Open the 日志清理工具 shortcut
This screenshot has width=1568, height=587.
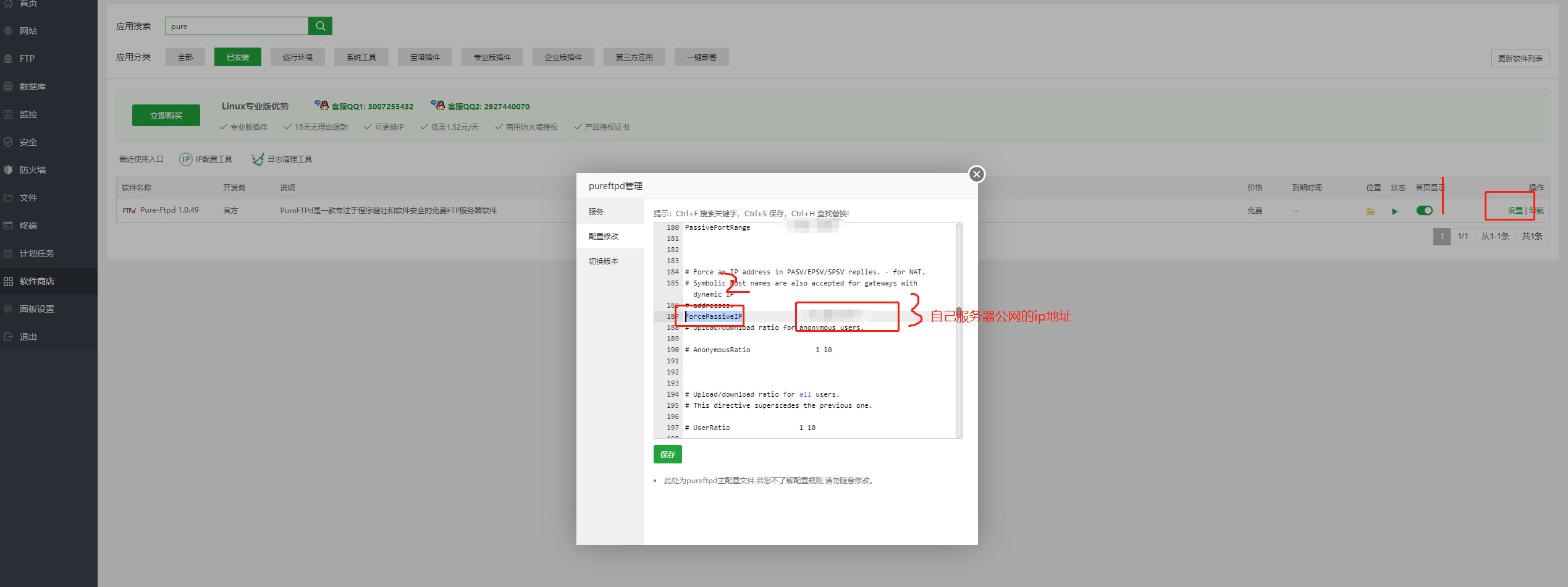click(282, 159)
